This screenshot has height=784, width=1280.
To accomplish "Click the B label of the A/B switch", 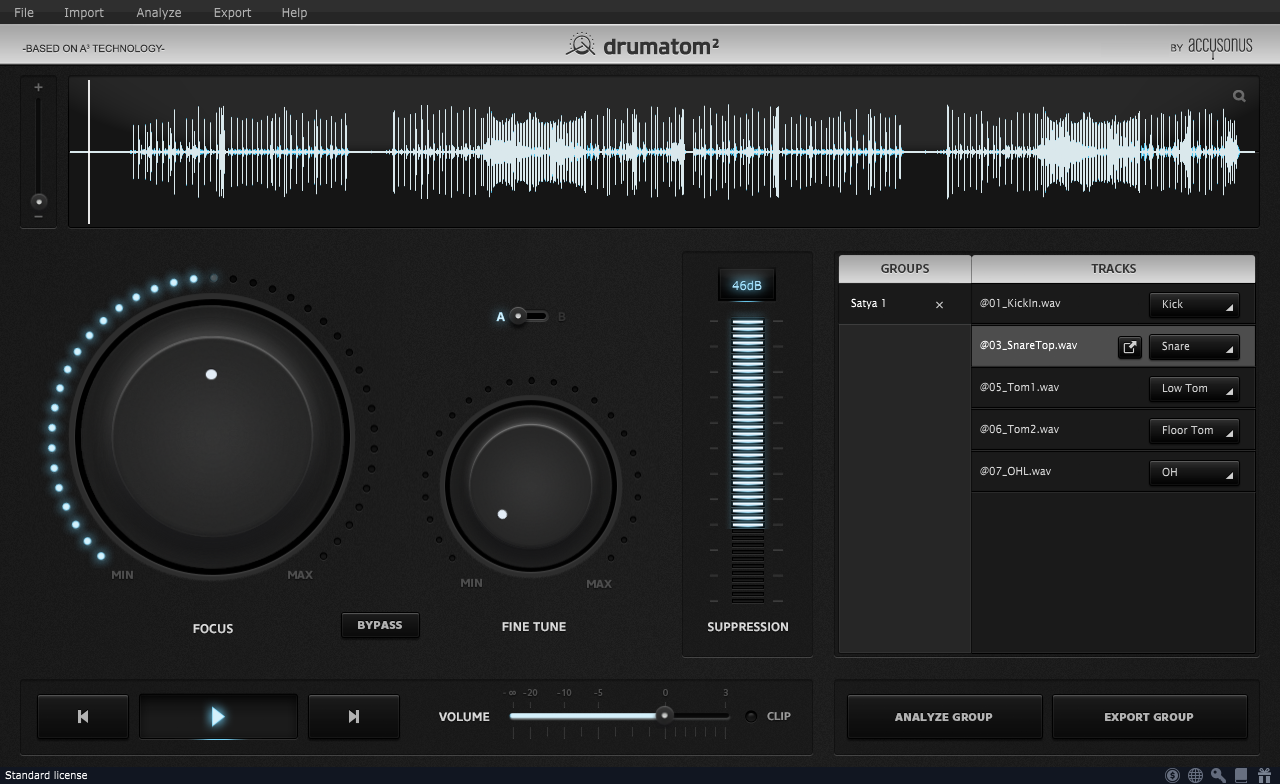I will point(561,317).
